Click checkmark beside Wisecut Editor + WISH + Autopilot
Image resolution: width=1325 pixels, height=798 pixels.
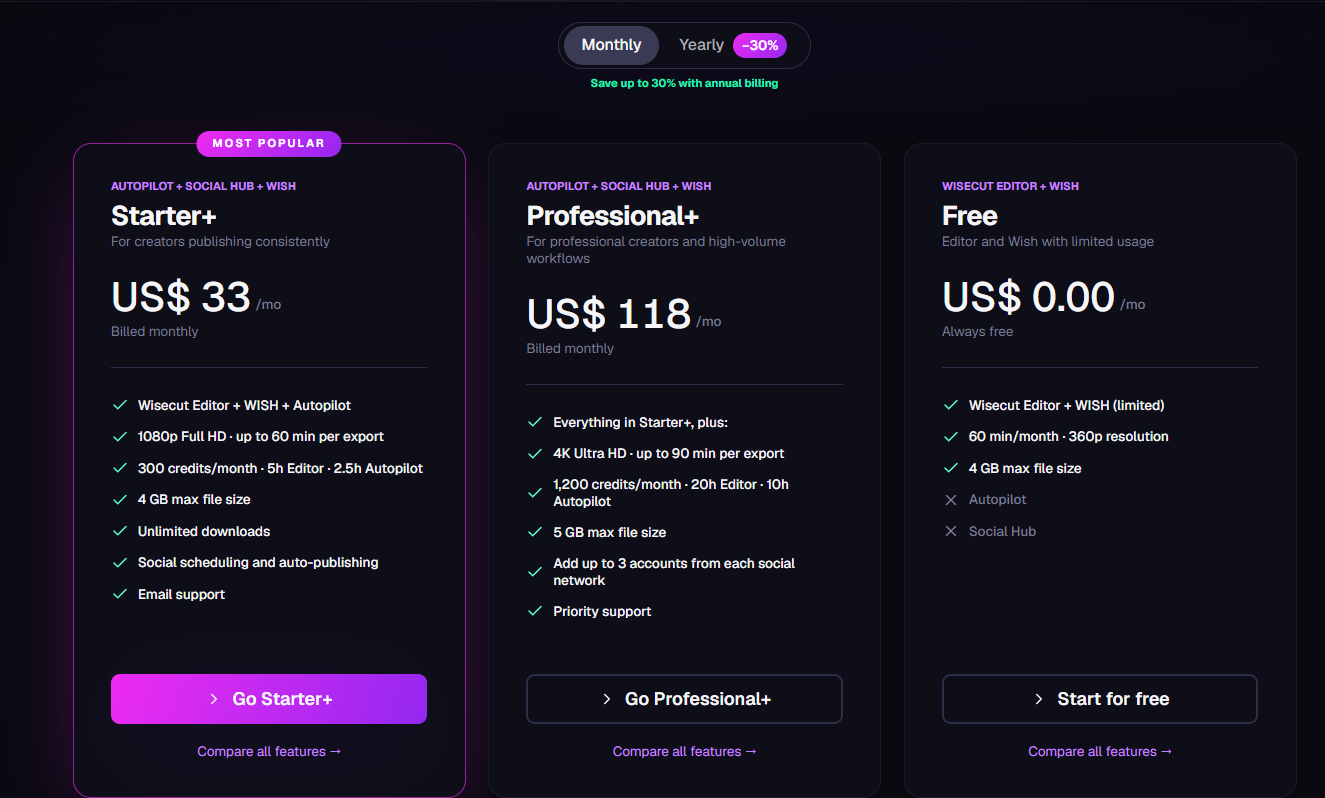[x=119, y=405]
